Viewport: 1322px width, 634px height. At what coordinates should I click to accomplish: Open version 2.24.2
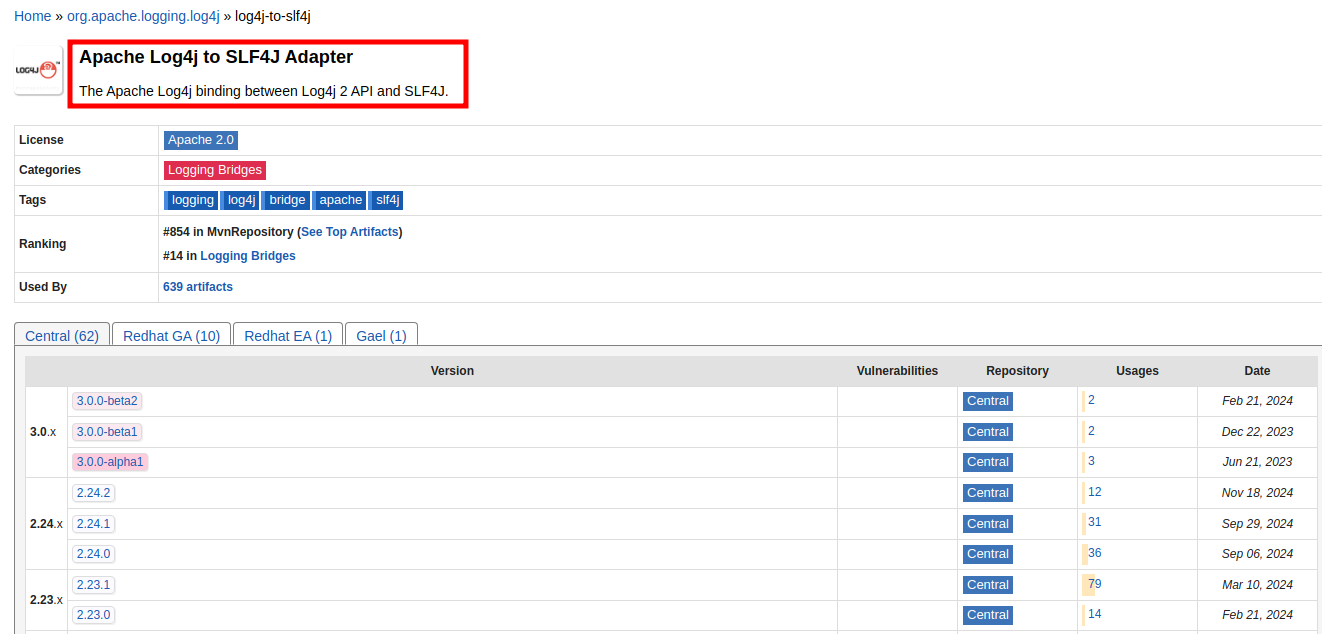[x=93, y=493]
